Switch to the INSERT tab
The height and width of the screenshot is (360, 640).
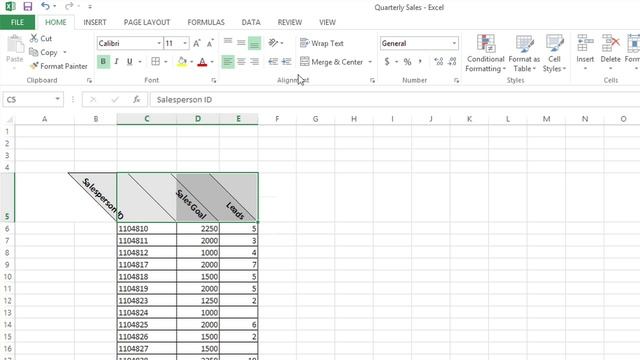[95, 22]
